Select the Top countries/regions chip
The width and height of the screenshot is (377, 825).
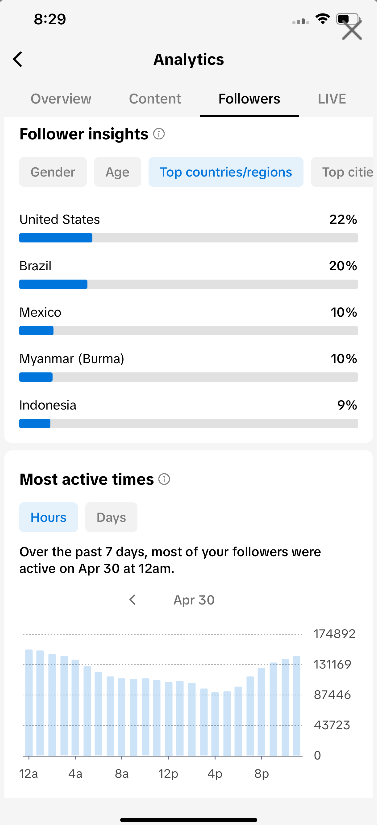coord(226,172)
